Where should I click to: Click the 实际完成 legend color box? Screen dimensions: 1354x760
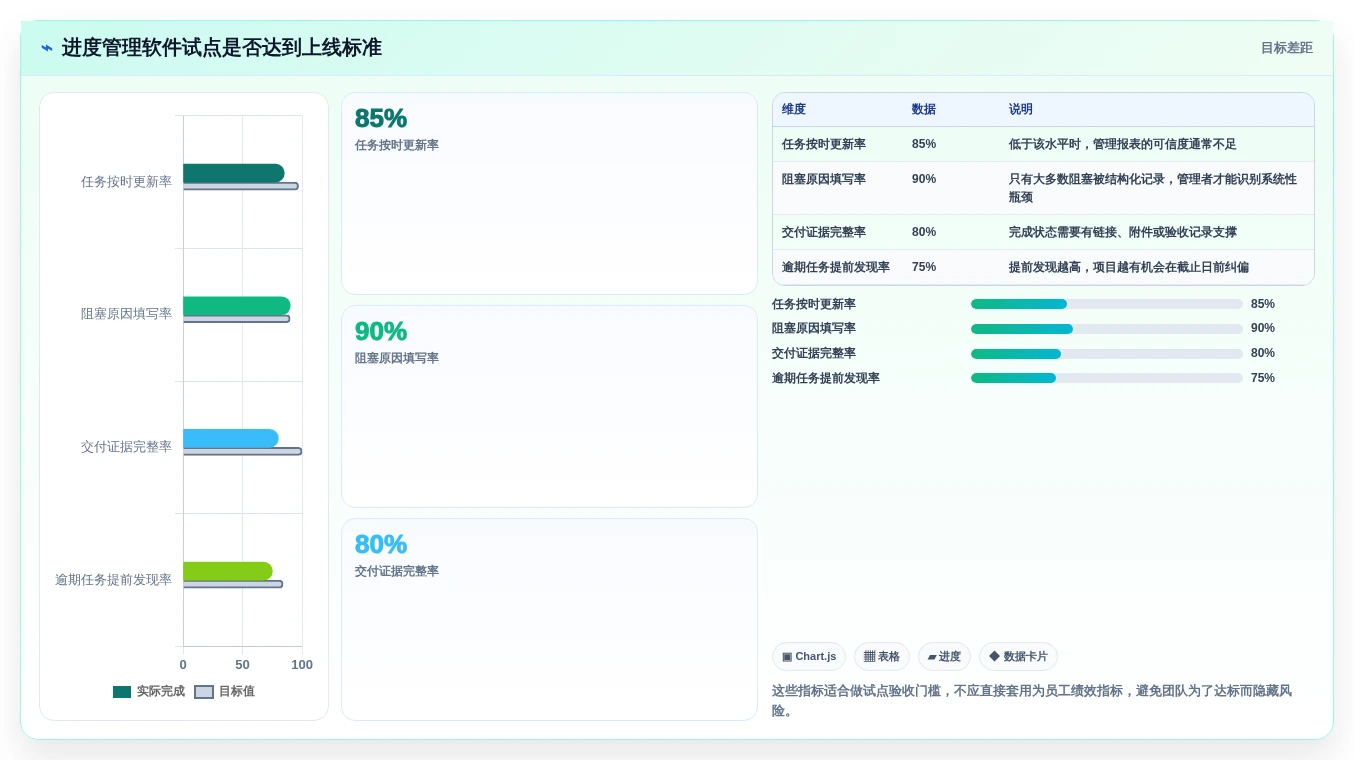(x=122, y=692)
